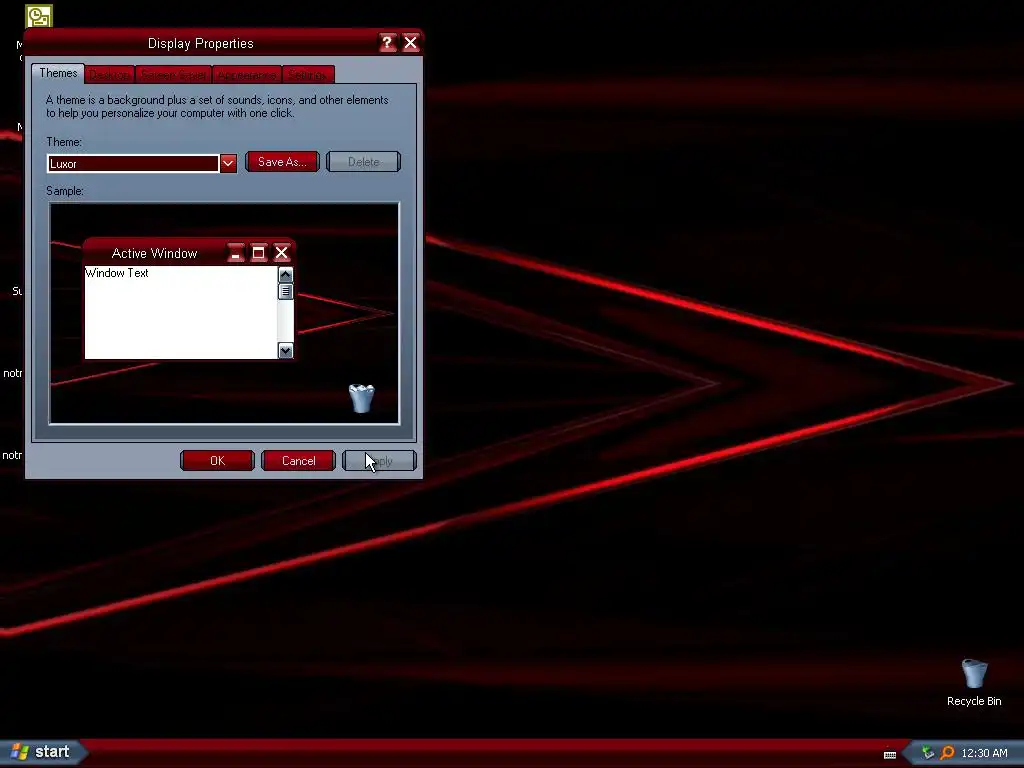Click the sample scrollbar thumb
Viewport: 1024px width, 768px height.
285,291
